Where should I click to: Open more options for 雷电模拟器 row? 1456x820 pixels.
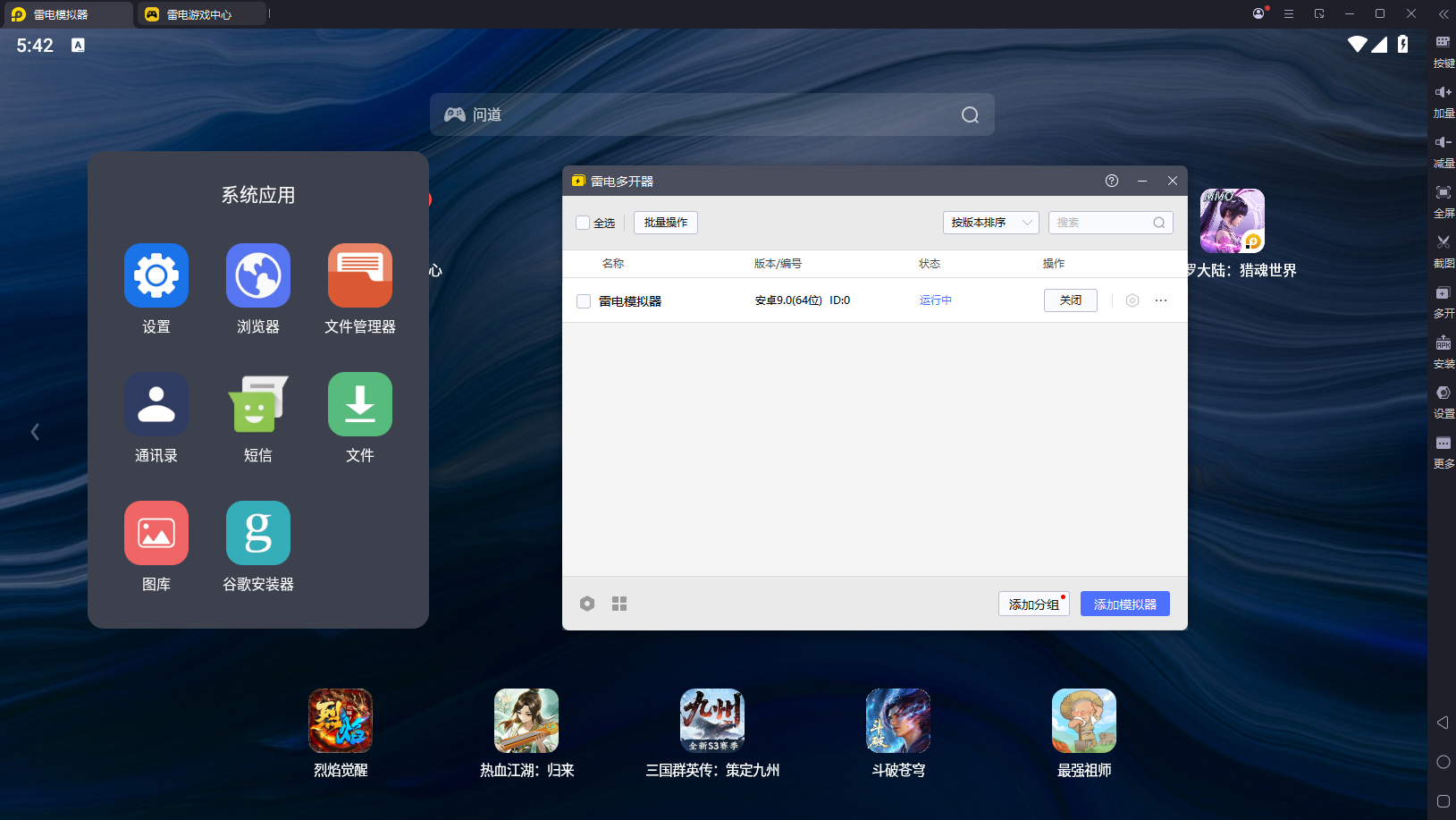point(1161,300)
